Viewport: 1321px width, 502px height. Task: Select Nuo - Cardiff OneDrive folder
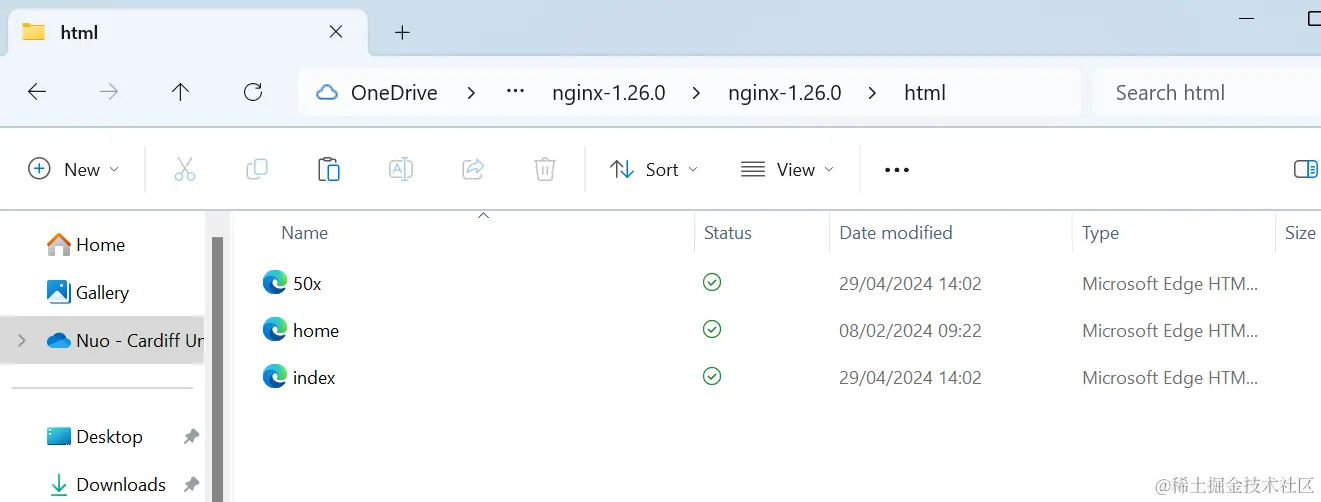(102, 340)
